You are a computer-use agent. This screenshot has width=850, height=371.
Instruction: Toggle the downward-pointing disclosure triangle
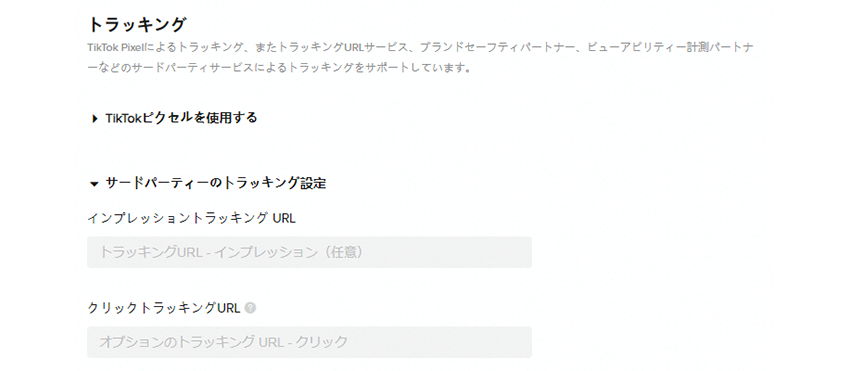click(94, 184)
